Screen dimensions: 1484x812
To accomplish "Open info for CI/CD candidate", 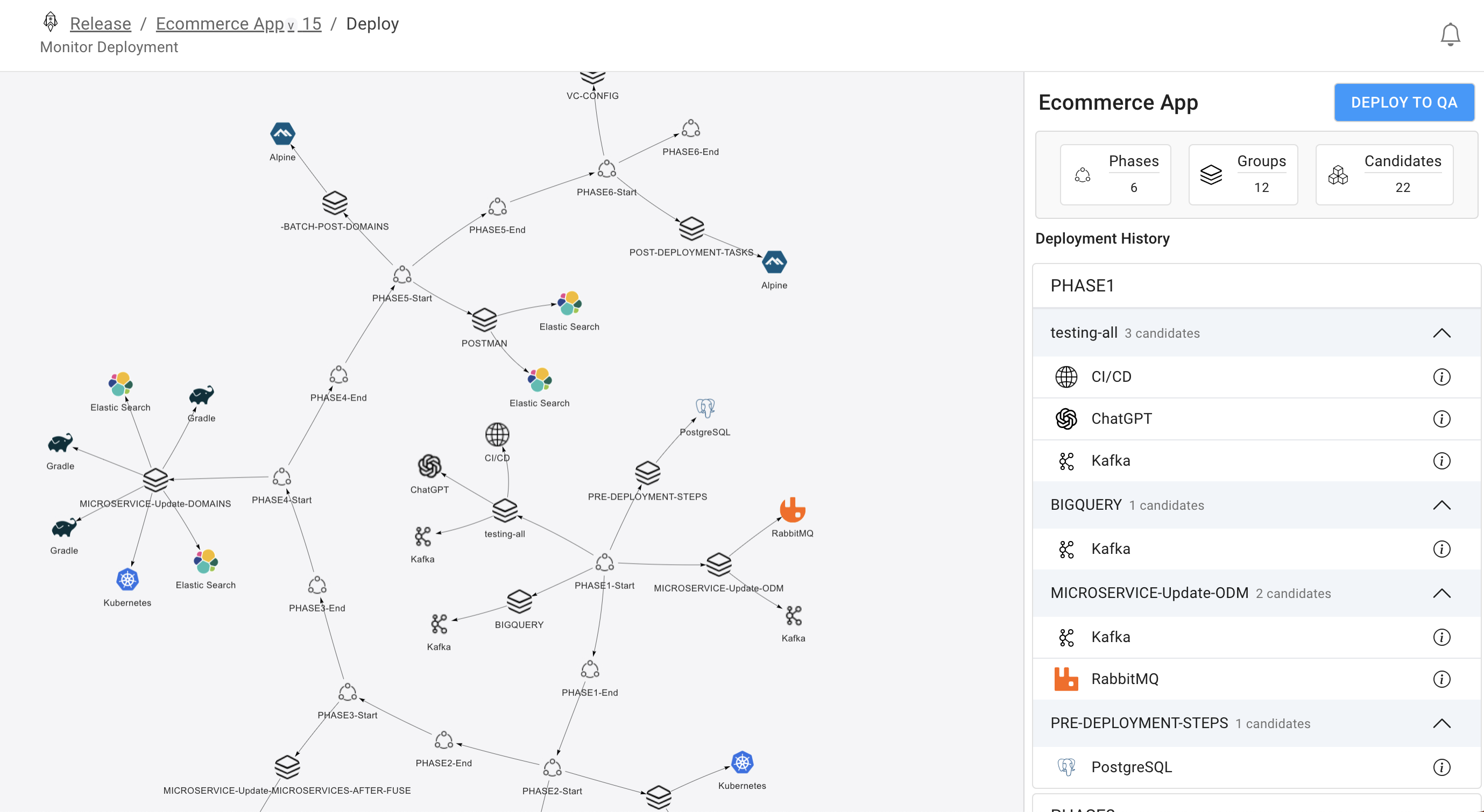I will pos(1441,376).
